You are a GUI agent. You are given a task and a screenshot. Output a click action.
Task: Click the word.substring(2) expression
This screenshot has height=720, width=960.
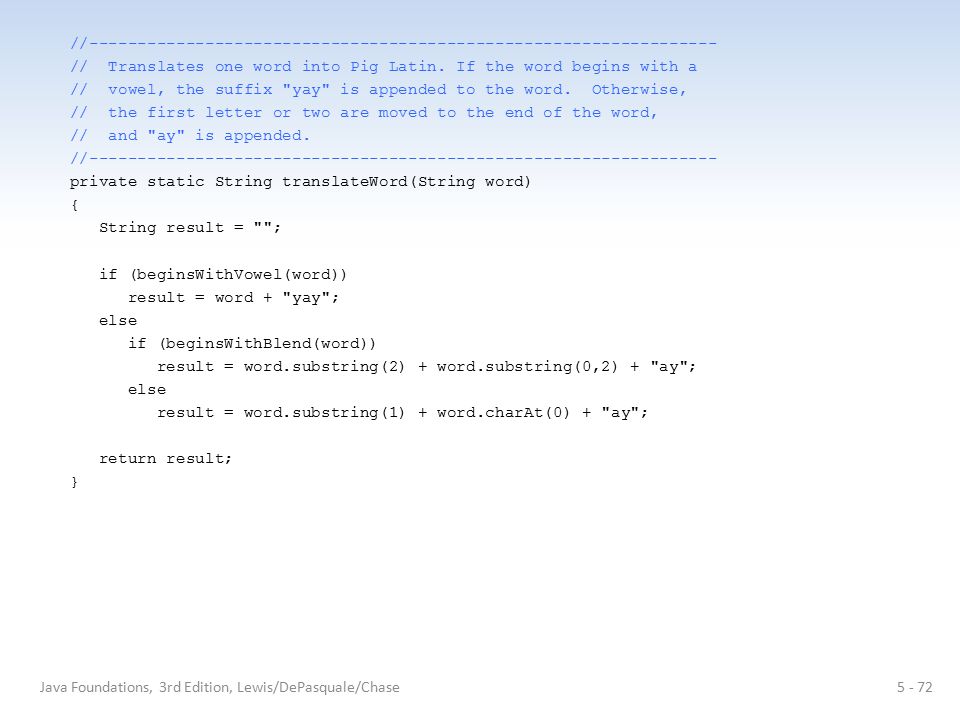324,367
